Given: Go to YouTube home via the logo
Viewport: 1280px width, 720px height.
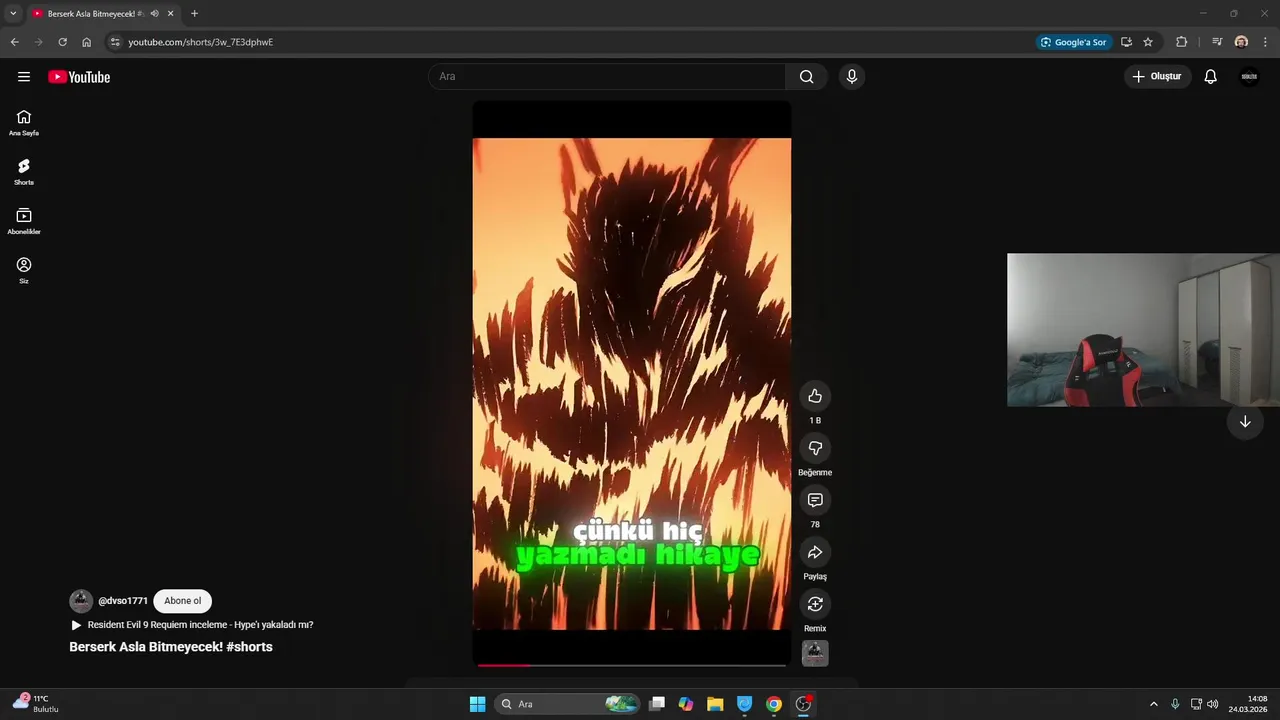Looking at the screenshot, I should click(x=79, y=77).
